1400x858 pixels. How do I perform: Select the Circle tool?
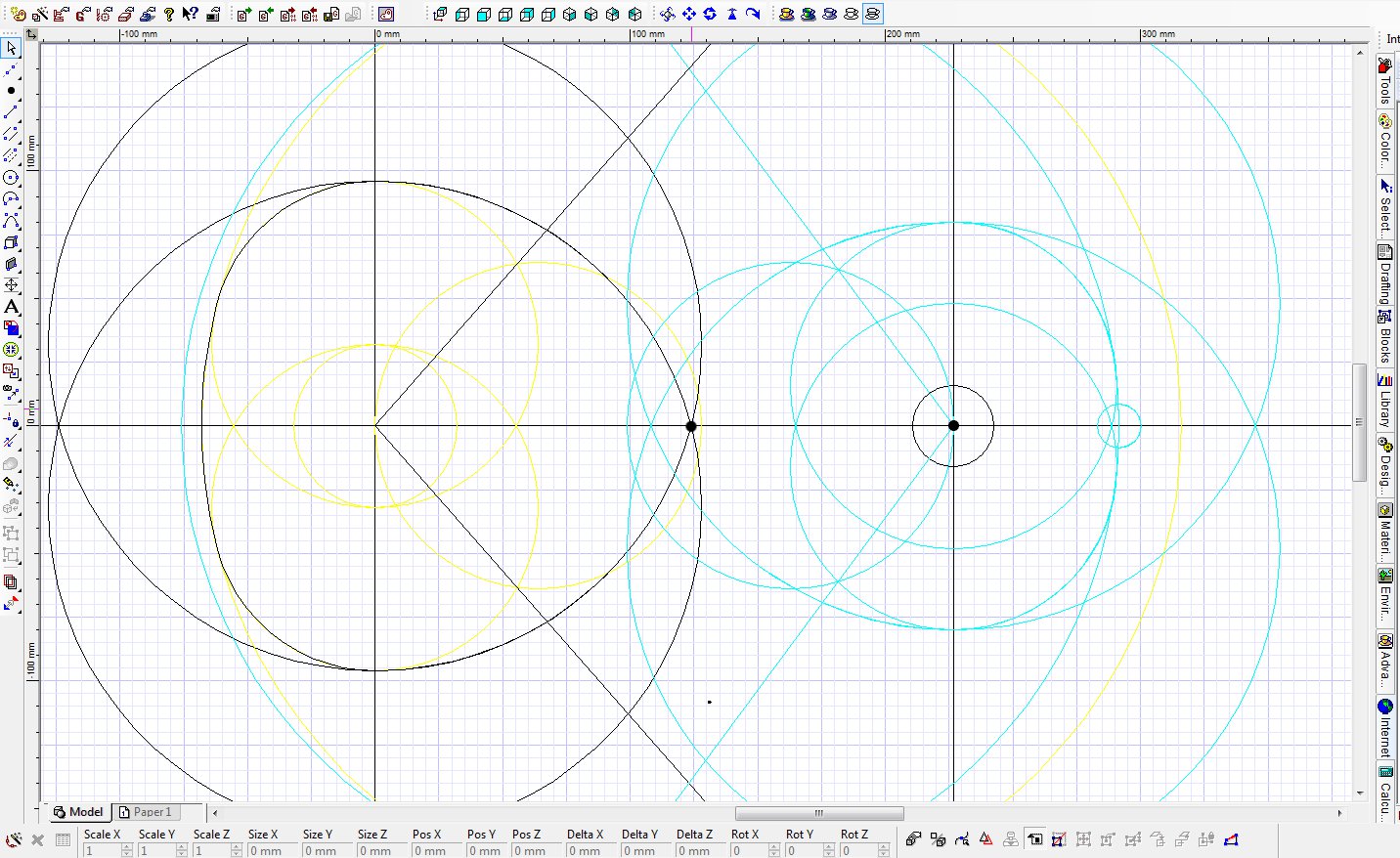coord(11,178)
